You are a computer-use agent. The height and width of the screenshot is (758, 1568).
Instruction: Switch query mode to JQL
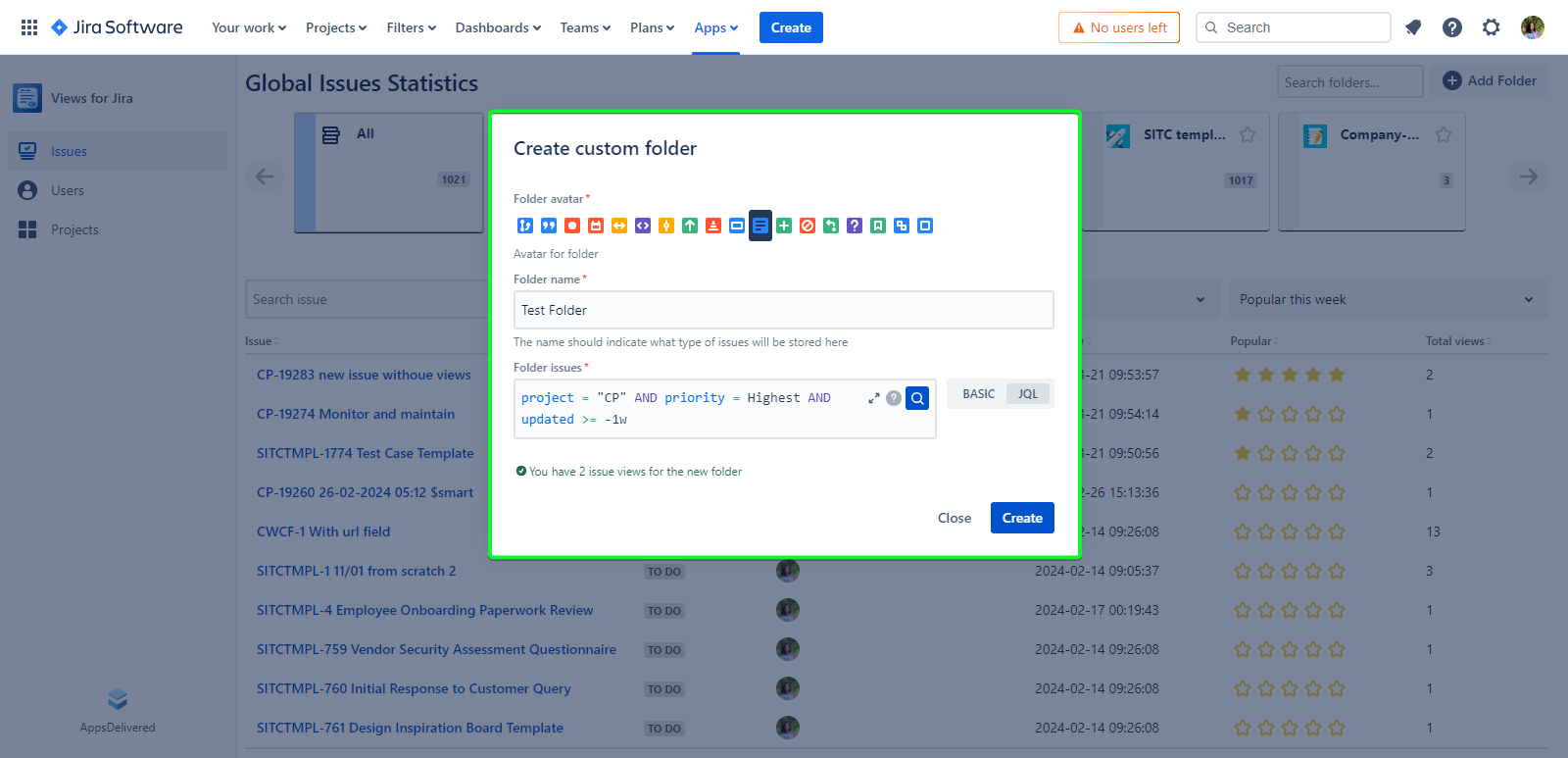pyautogui.click(x=1027, y=394)
